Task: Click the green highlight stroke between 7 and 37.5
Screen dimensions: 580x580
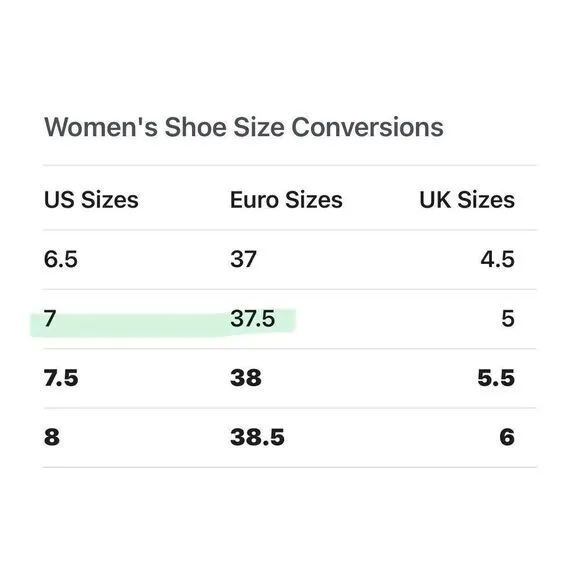Action: tap(142, 325)
